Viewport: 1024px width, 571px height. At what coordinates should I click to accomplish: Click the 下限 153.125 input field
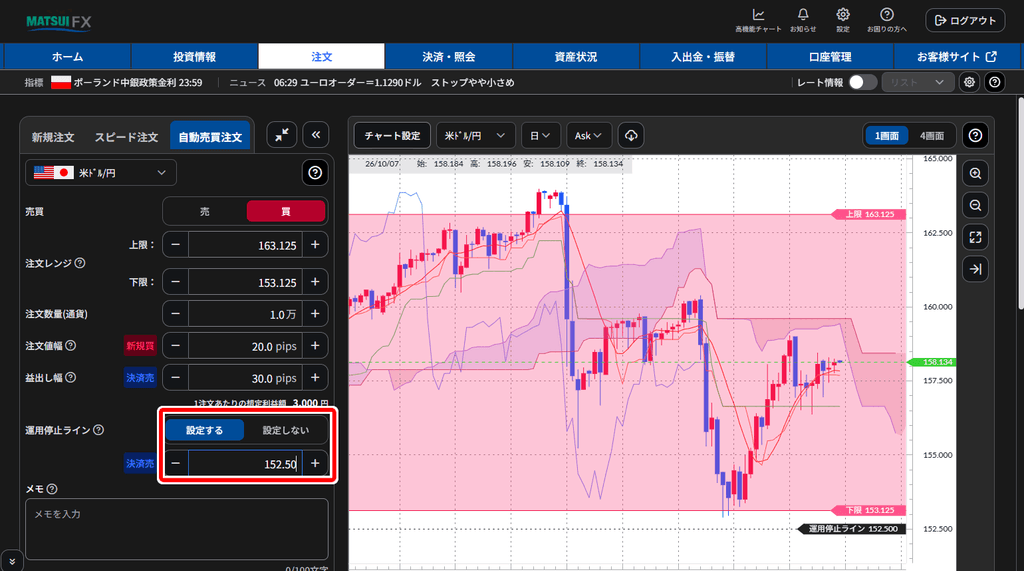[245, 282]
